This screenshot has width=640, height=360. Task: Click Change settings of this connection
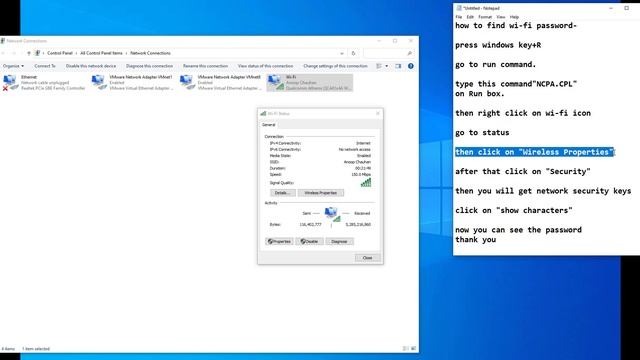point(335,66)
